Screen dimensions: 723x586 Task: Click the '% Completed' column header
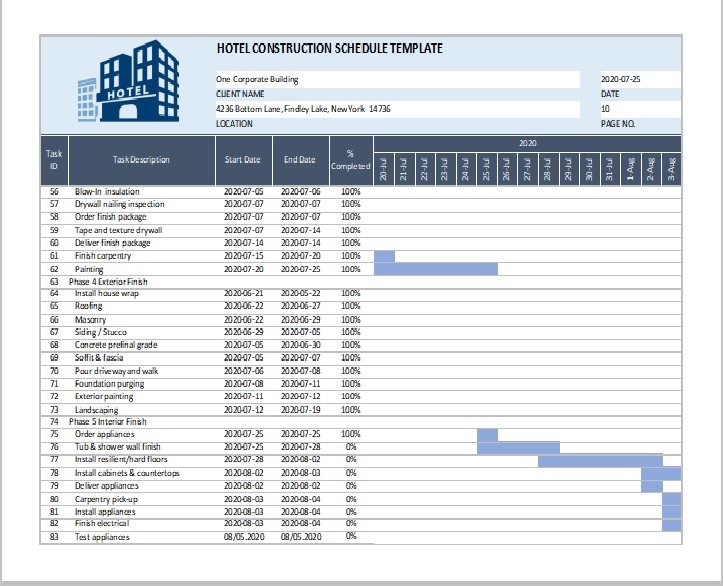coord(351,160)
